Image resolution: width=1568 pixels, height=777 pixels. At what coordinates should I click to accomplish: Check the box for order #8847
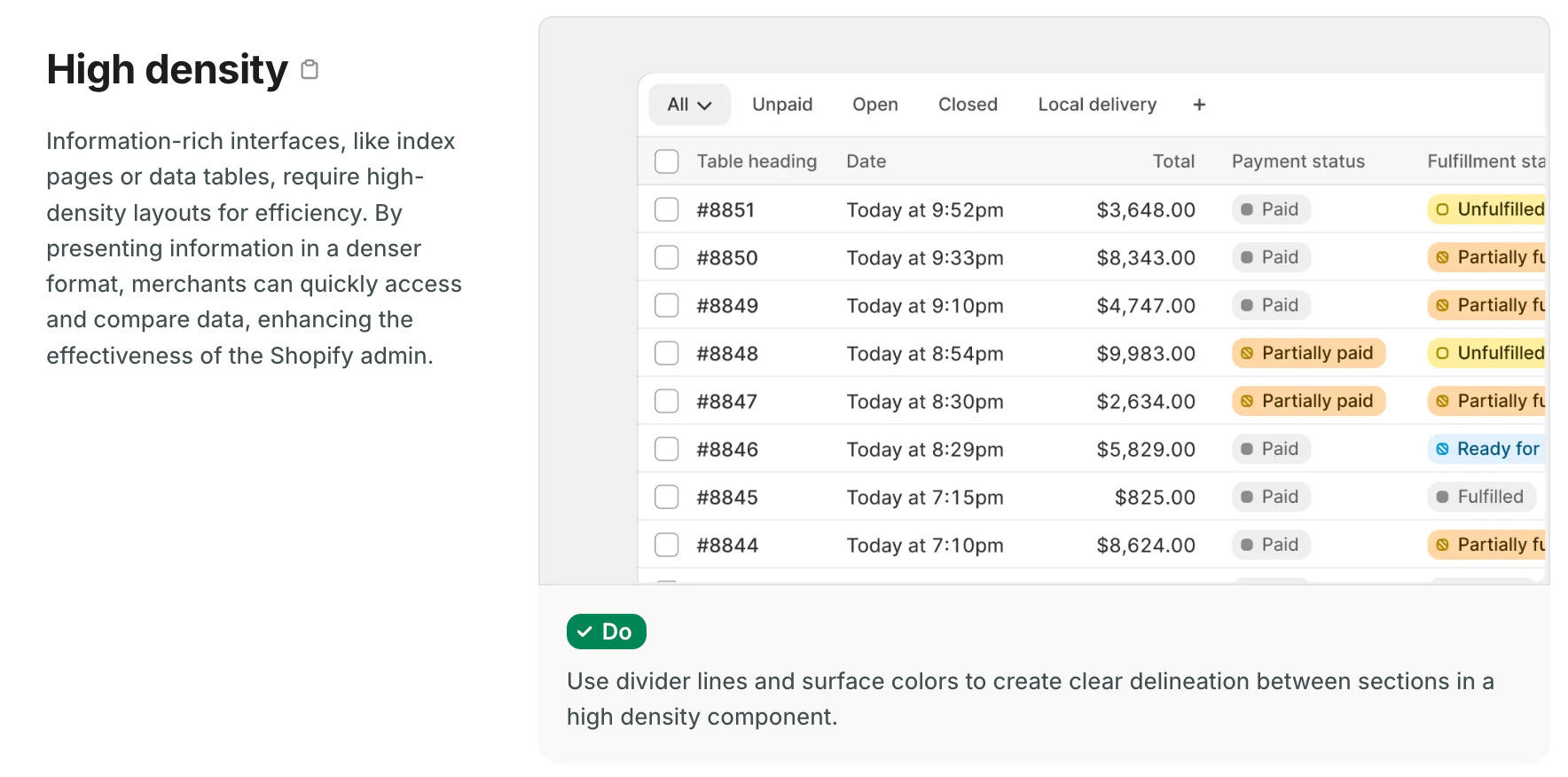[x=666, y=401]
